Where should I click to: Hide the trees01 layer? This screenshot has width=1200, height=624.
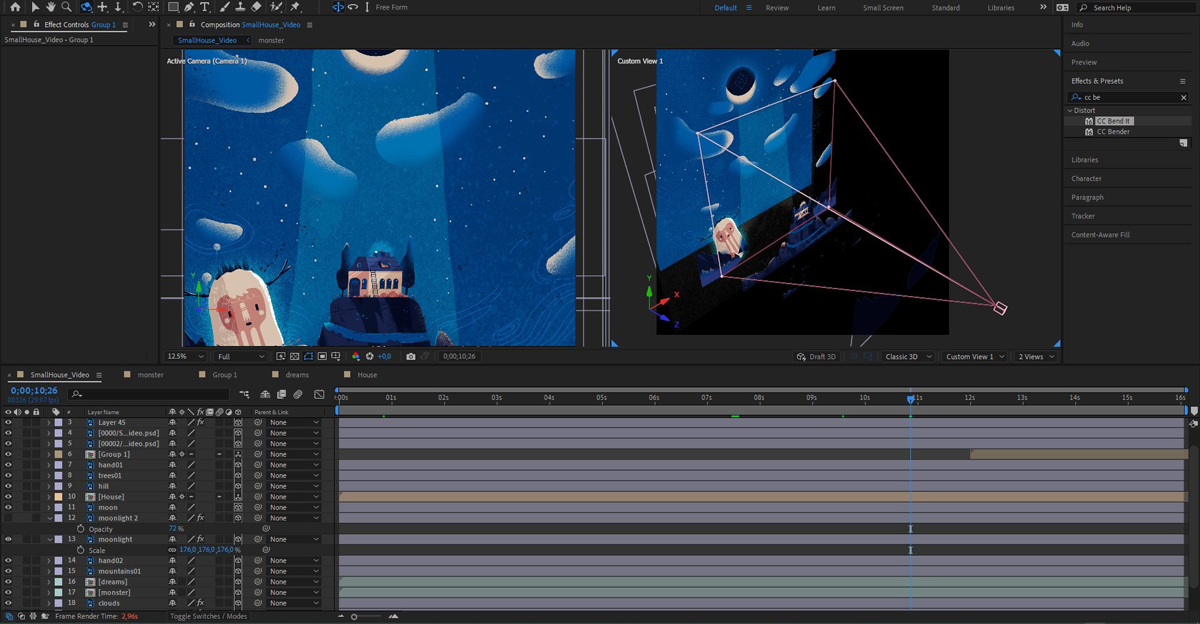coord(9,475)
